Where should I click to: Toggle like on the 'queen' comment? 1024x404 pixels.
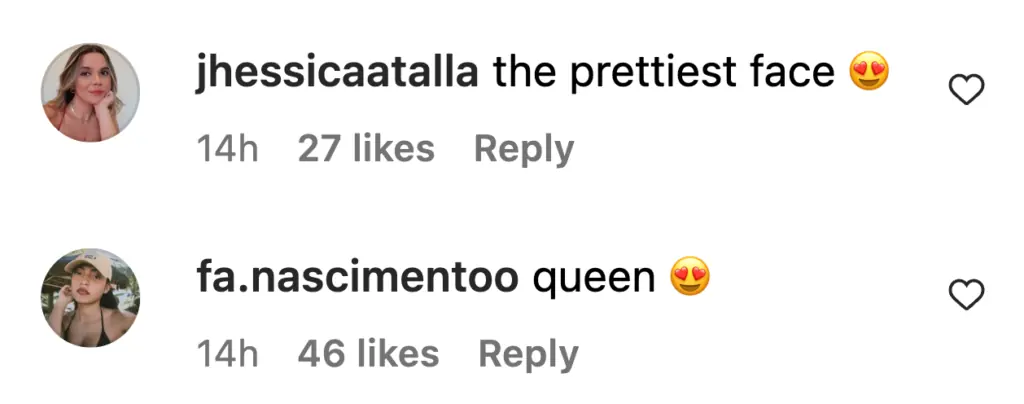[x=966, y=295]
